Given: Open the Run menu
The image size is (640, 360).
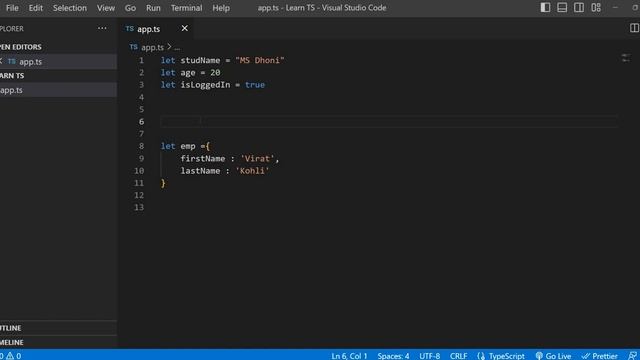Looking at the screenshot, I should (153, 8).
